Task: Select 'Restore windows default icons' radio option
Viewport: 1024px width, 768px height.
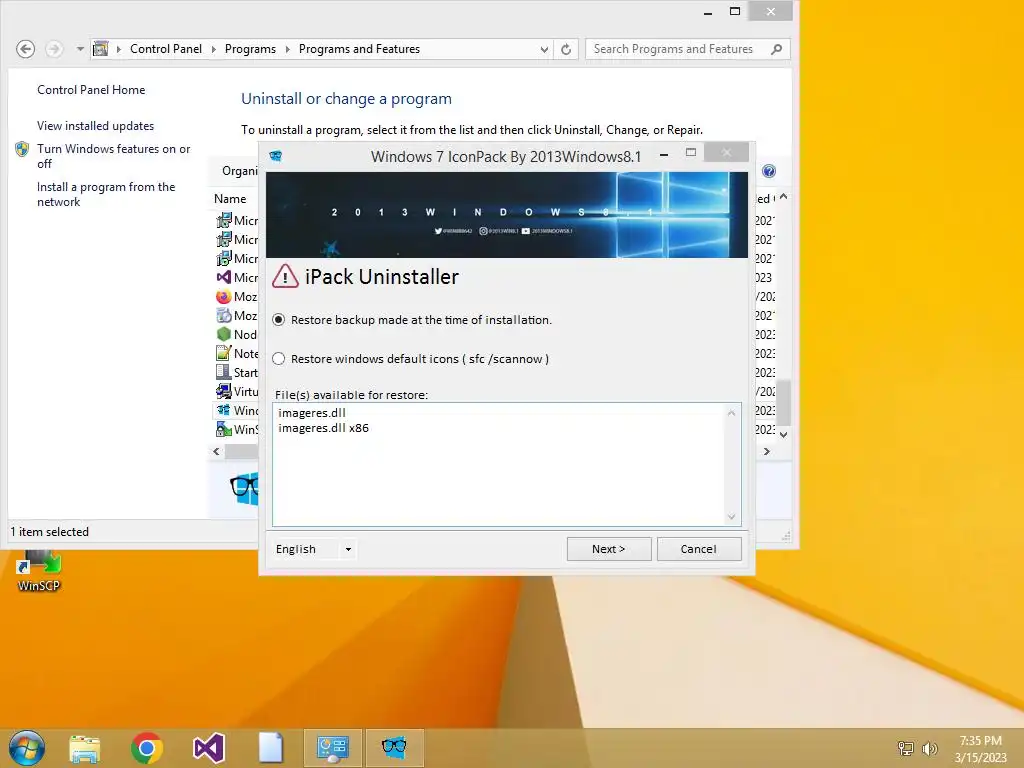Action: 279,359
